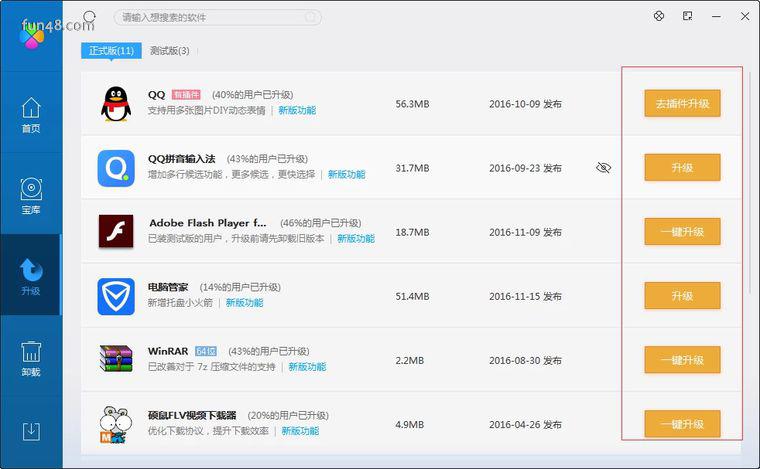Click the WinRAR software name
The width and height of the screenshot is (760, 469).
168,351
